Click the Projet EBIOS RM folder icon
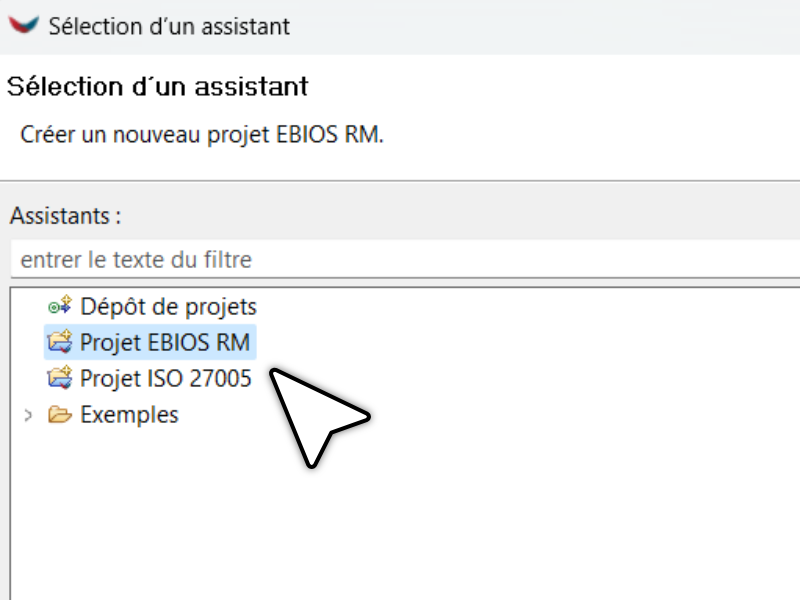800x600 pixels. coord(60,342)
